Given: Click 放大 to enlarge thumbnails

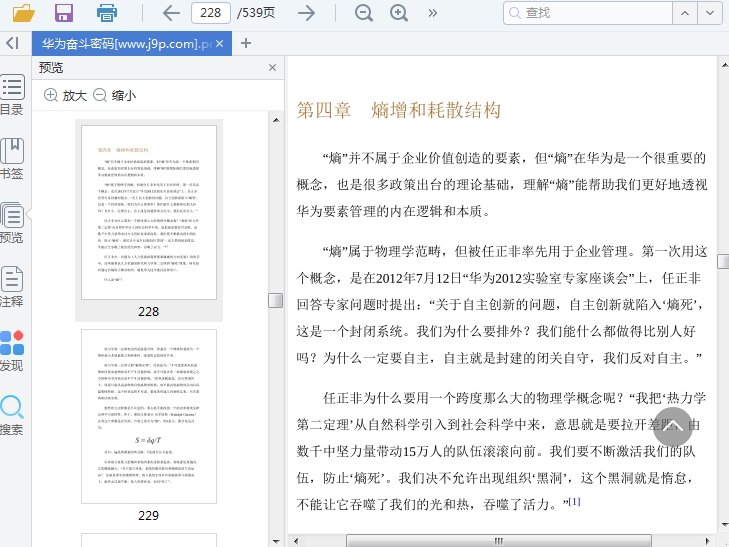Looking at the screenshot, I should [x=65, y=95].
